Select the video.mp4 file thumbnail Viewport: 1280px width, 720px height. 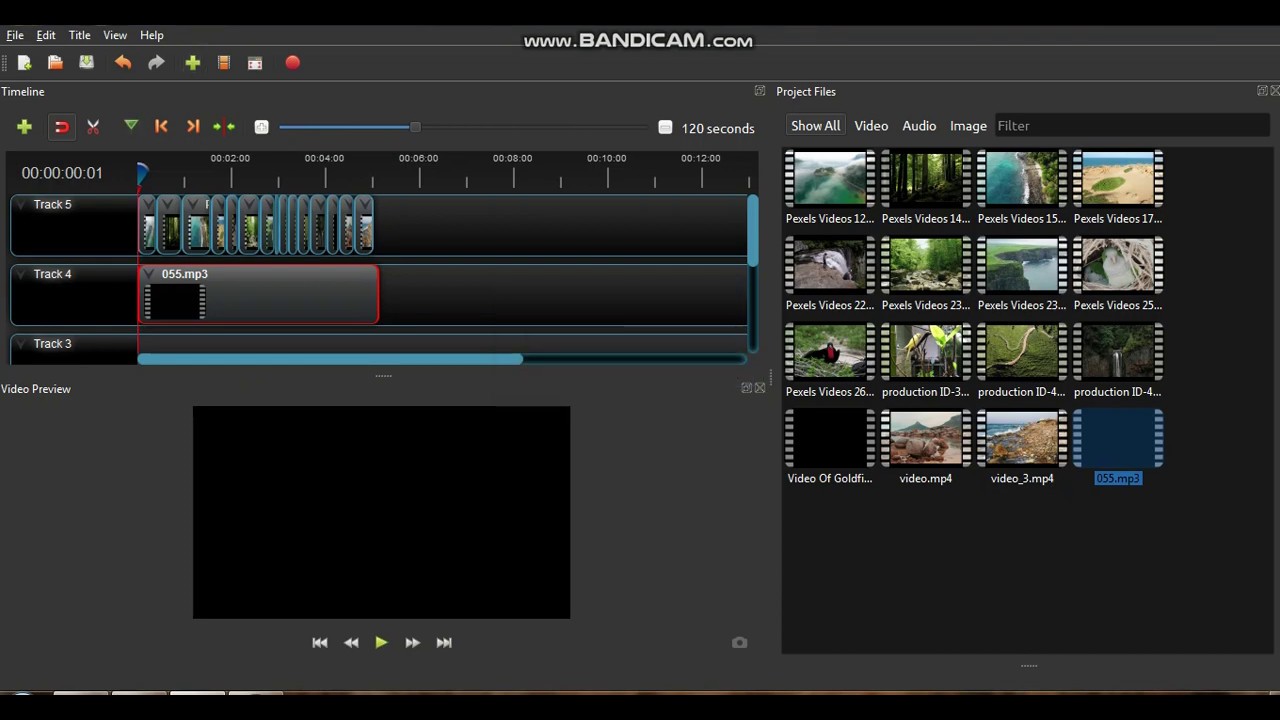926,438
